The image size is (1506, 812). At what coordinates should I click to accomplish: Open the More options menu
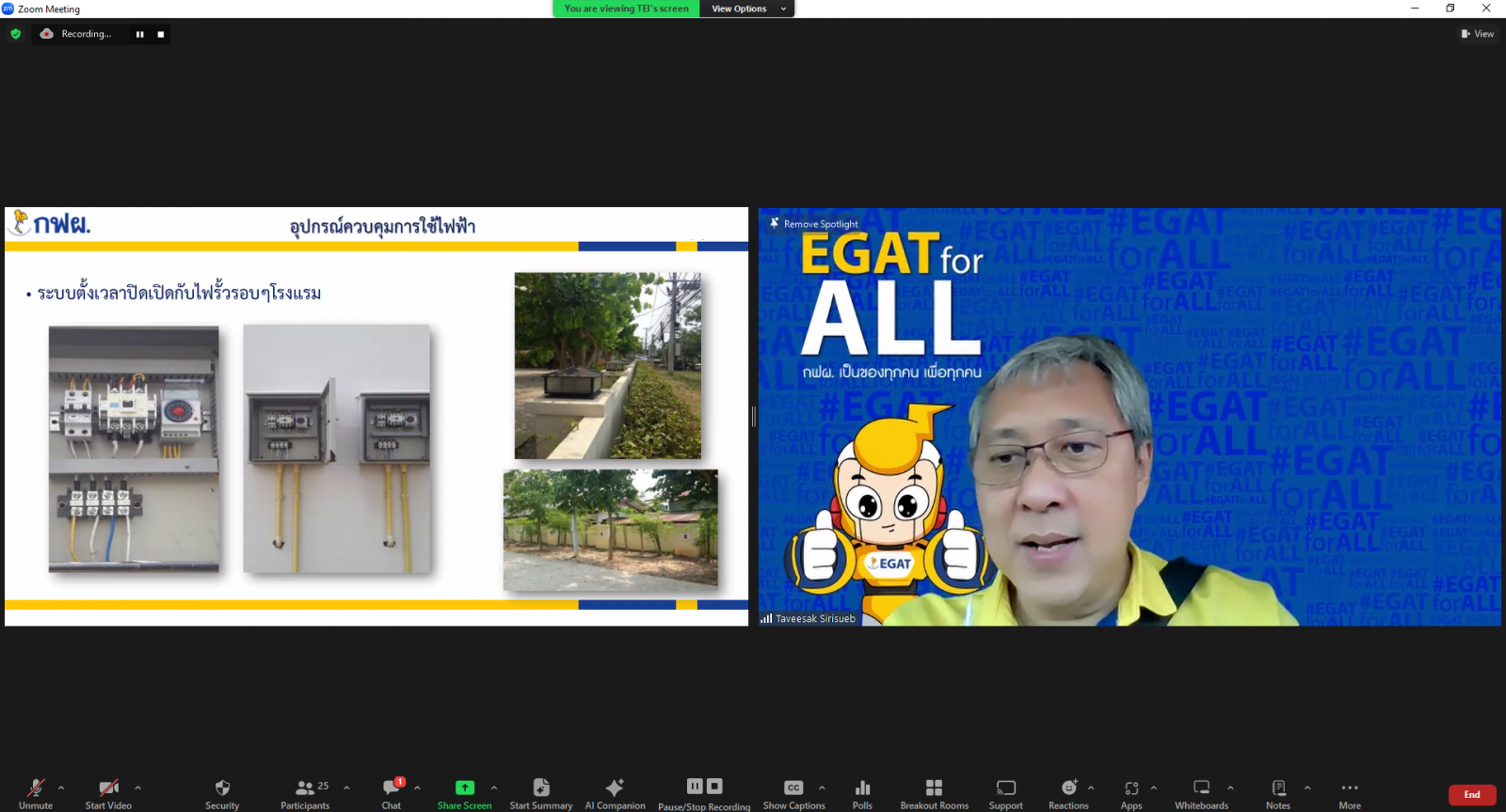tap(1350, 793)
